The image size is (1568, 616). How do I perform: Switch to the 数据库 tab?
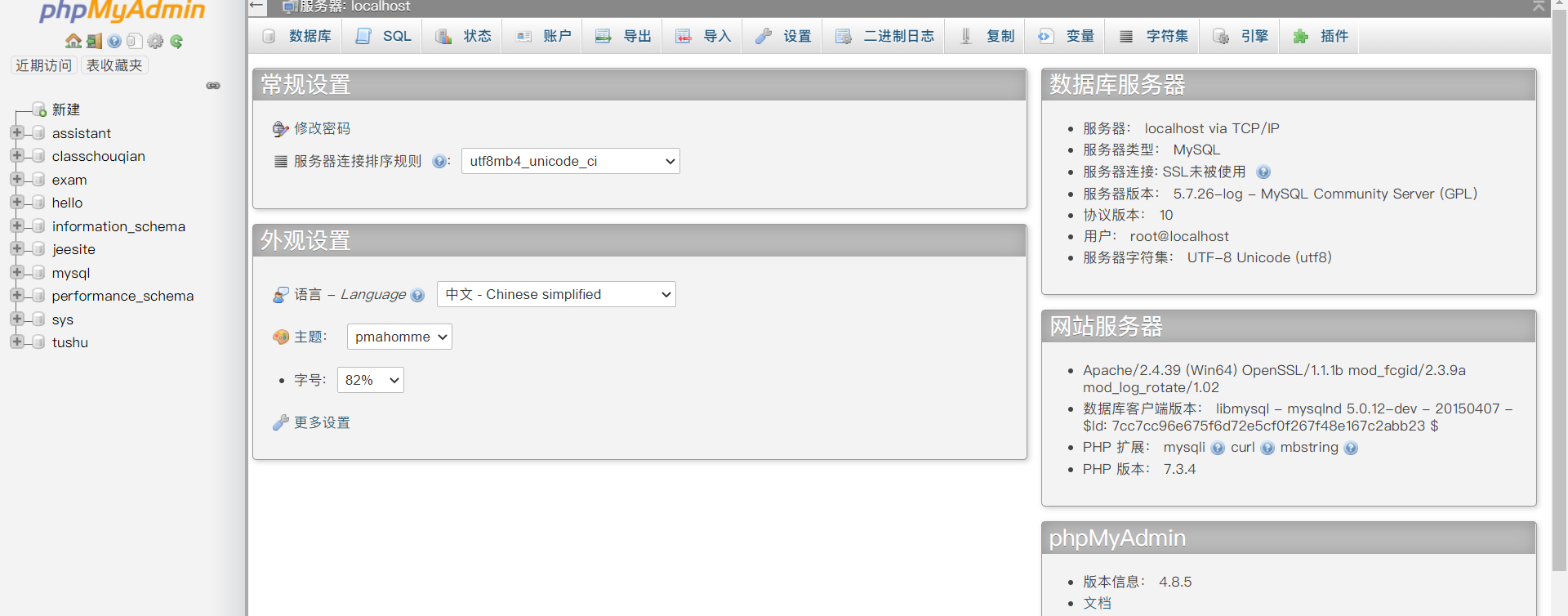(297, 36)
